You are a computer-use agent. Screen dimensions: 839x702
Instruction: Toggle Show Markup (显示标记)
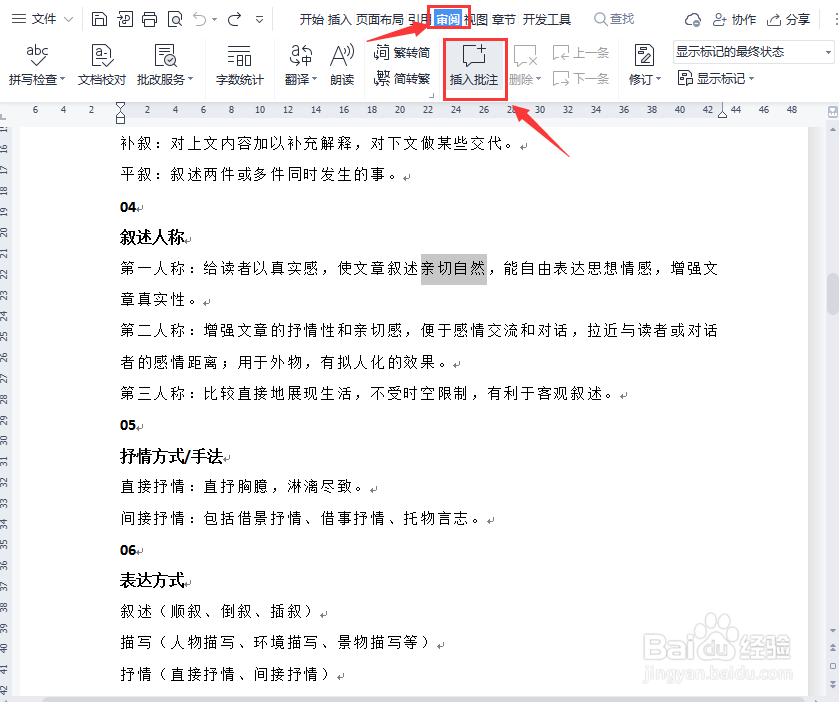[x=724, y=78]
